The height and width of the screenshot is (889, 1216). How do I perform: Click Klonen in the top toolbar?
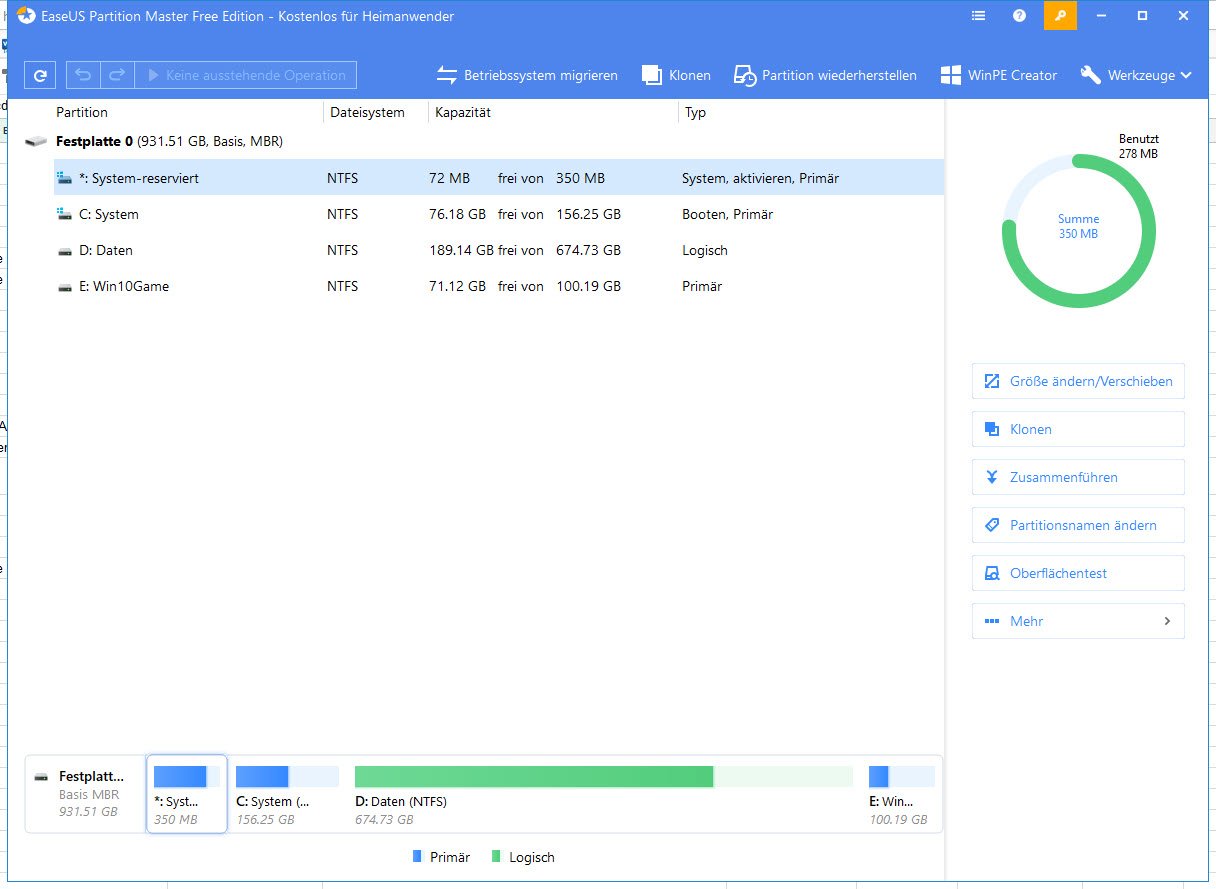[x=676, y=75]
